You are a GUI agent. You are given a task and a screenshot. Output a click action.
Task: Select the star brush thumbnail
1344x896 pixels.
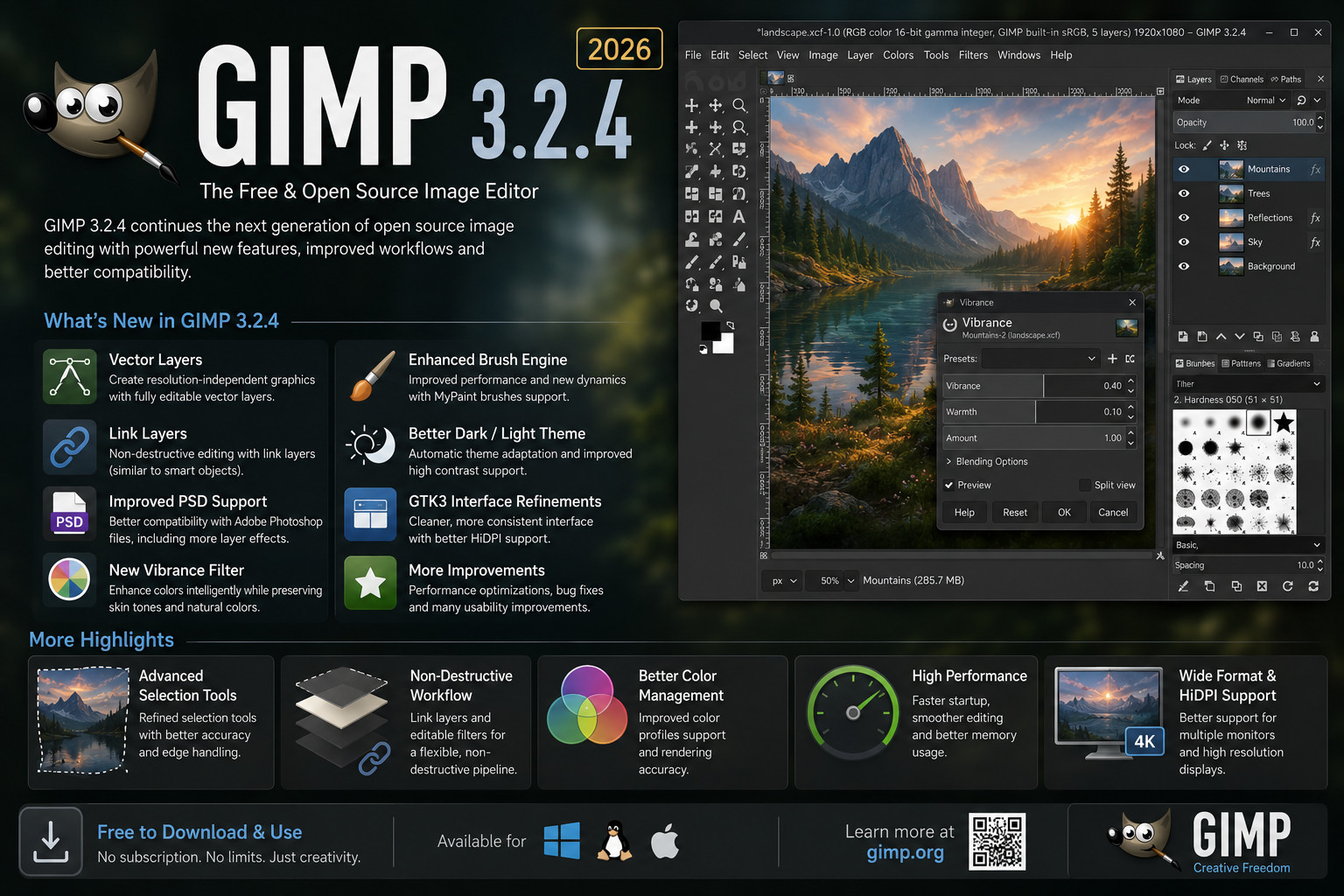(1284, 423)
